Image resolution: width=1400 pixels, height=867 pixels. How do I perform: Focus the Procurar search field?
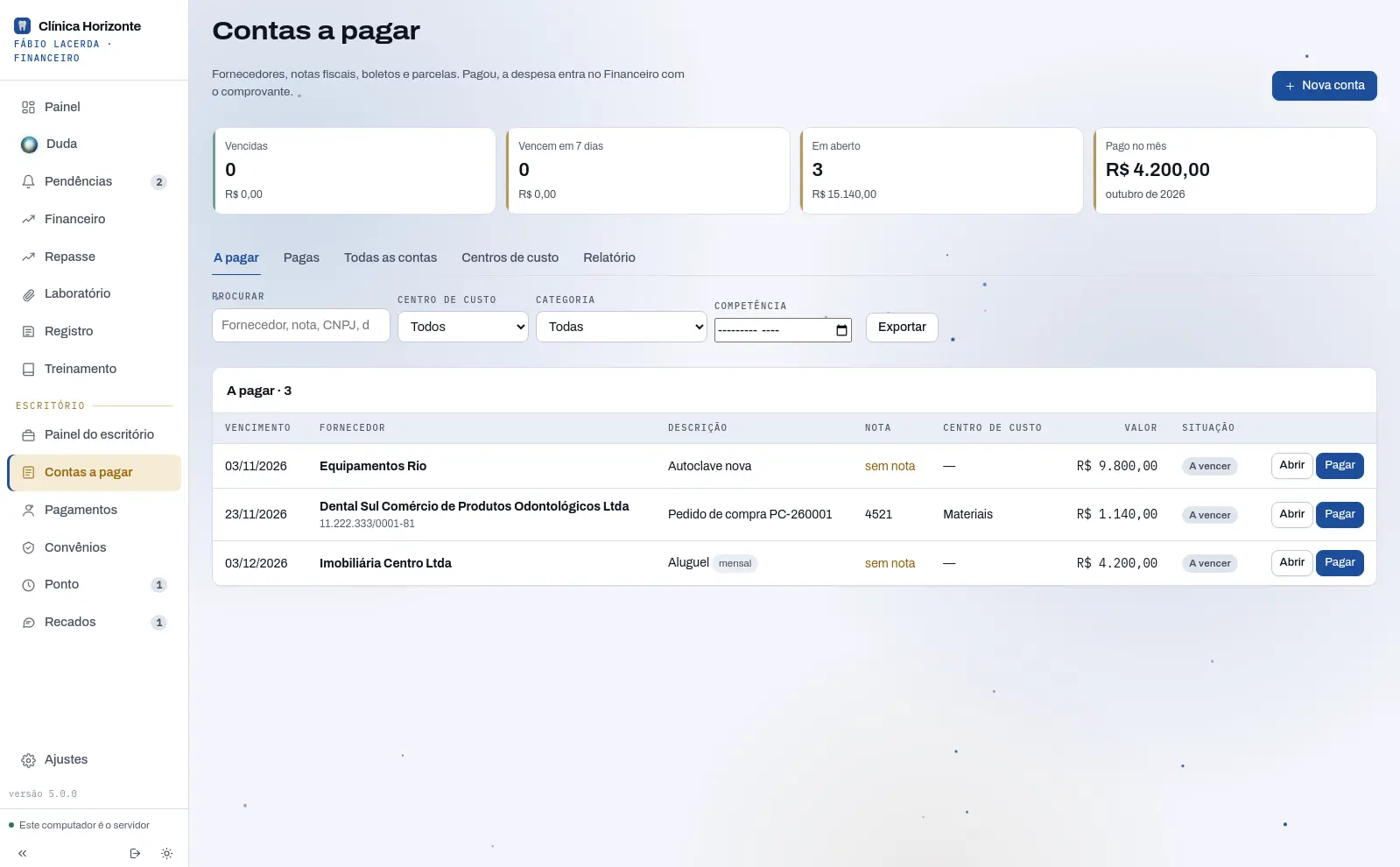[301, 326]
